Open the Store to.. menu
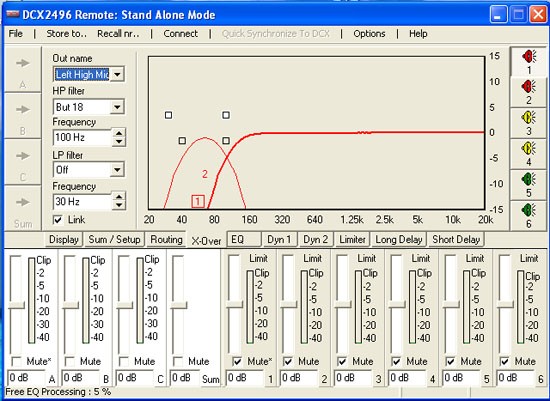This screenshot has width=550, height=401. 67,34
